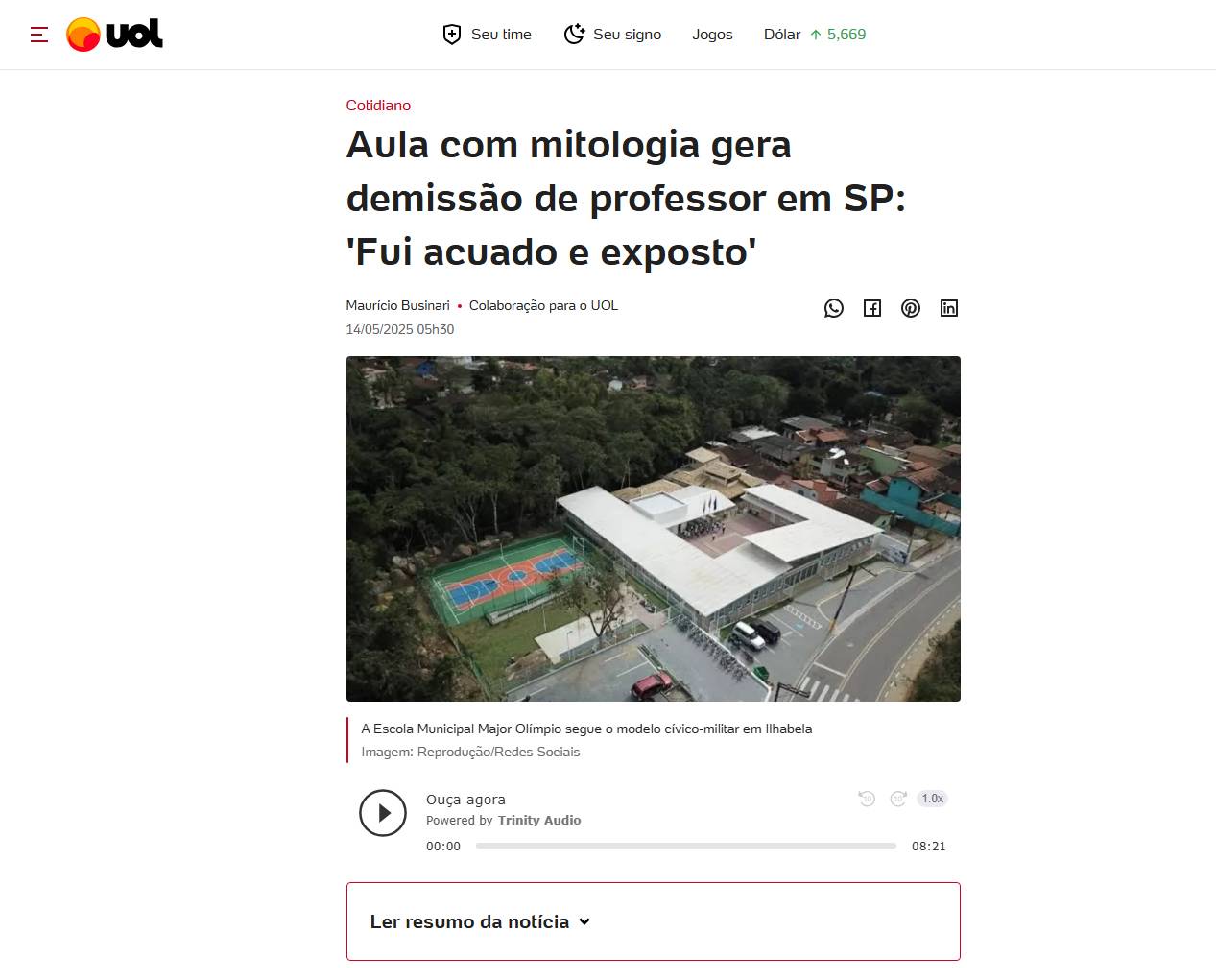Image resolution: width=1216 pixels, height=980 pixels.
Task: Open the hamburger menu icon
Action: 39,35
